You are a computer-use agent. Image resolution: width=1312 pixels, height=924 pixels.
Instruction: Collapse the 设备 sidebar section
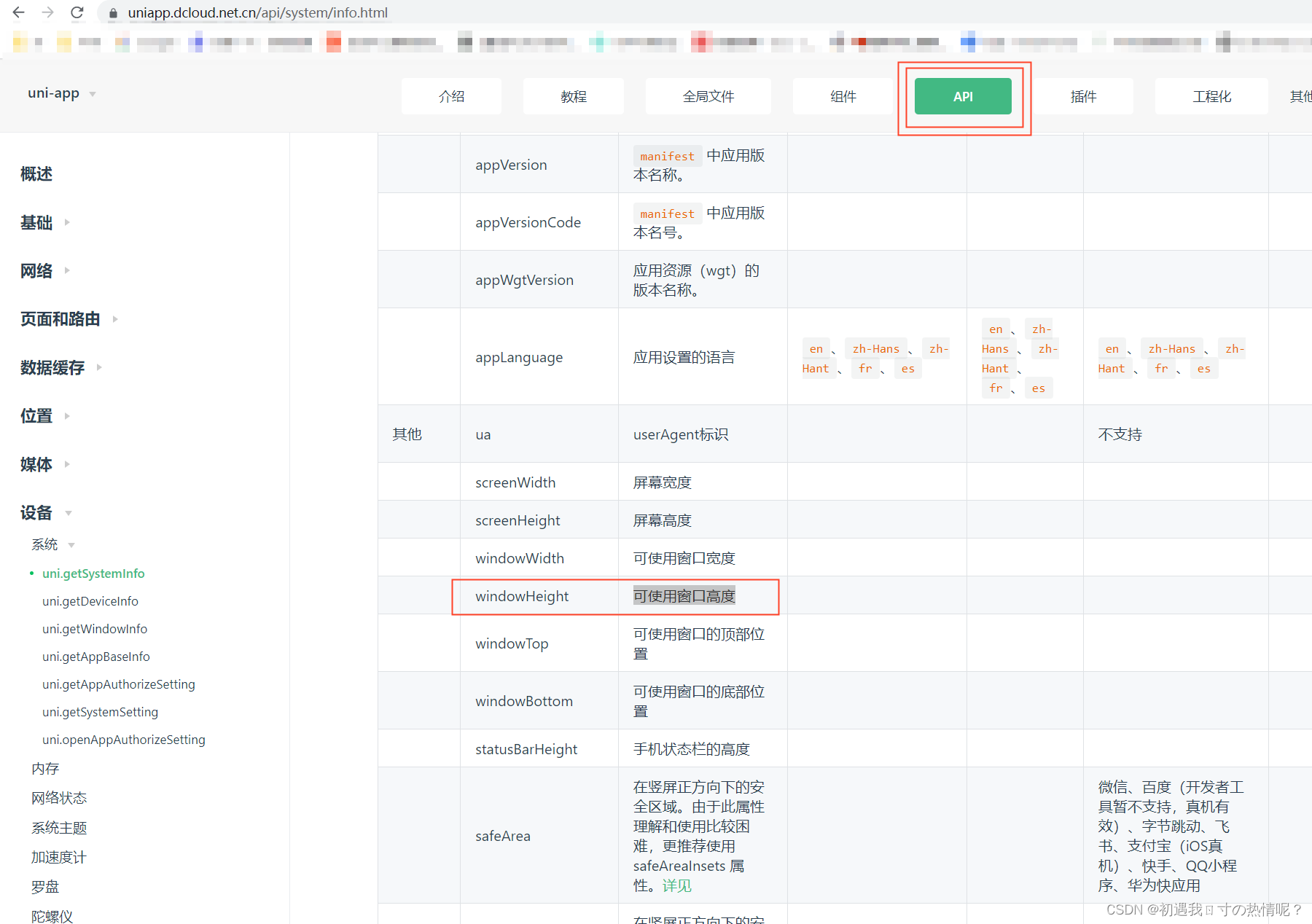[x=46, y=513]
